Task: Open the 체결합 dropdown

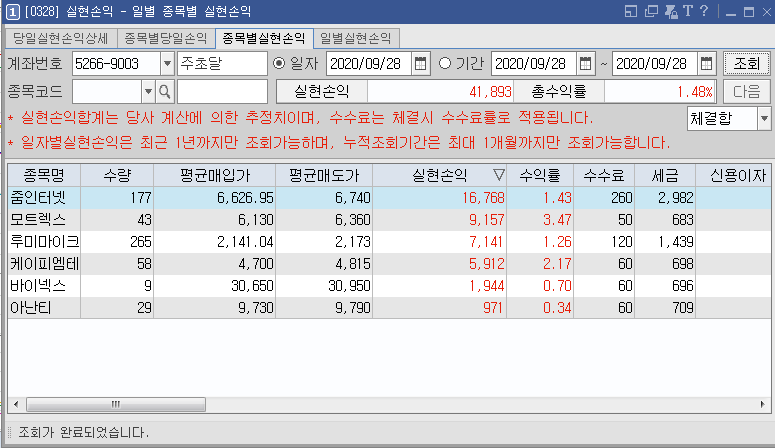Action: (x=764, y=119)
